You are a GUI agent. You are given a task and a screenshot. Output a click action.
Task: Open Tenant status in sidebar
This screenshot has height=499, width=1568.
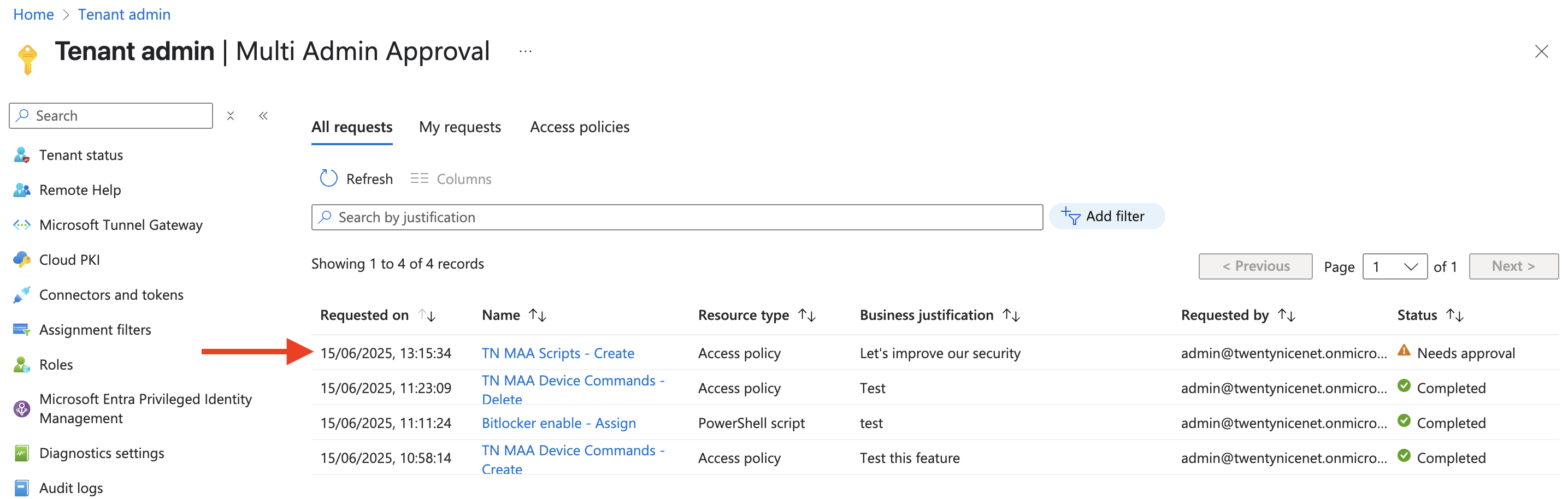[x=81, y=155]
